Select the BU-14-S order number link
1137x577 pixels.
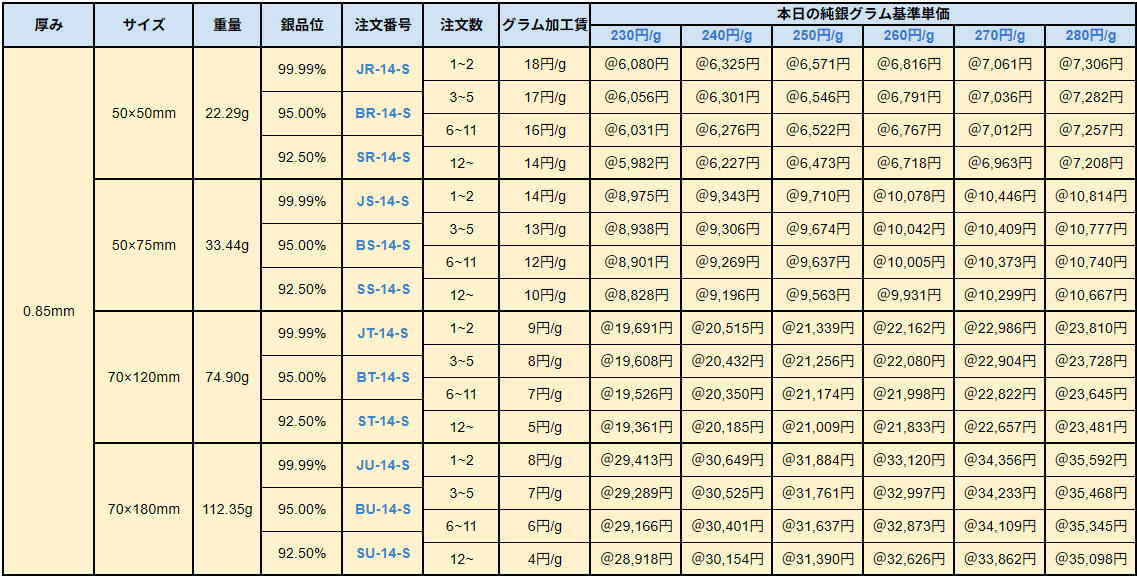(383, 509)
